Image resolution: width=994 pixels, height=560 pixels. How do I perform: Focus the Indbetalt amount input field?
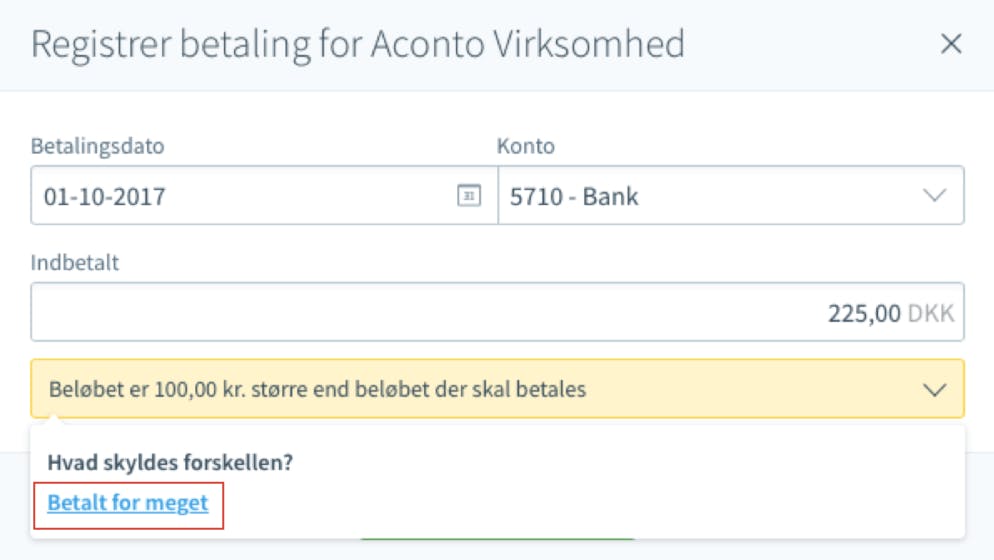498,312
